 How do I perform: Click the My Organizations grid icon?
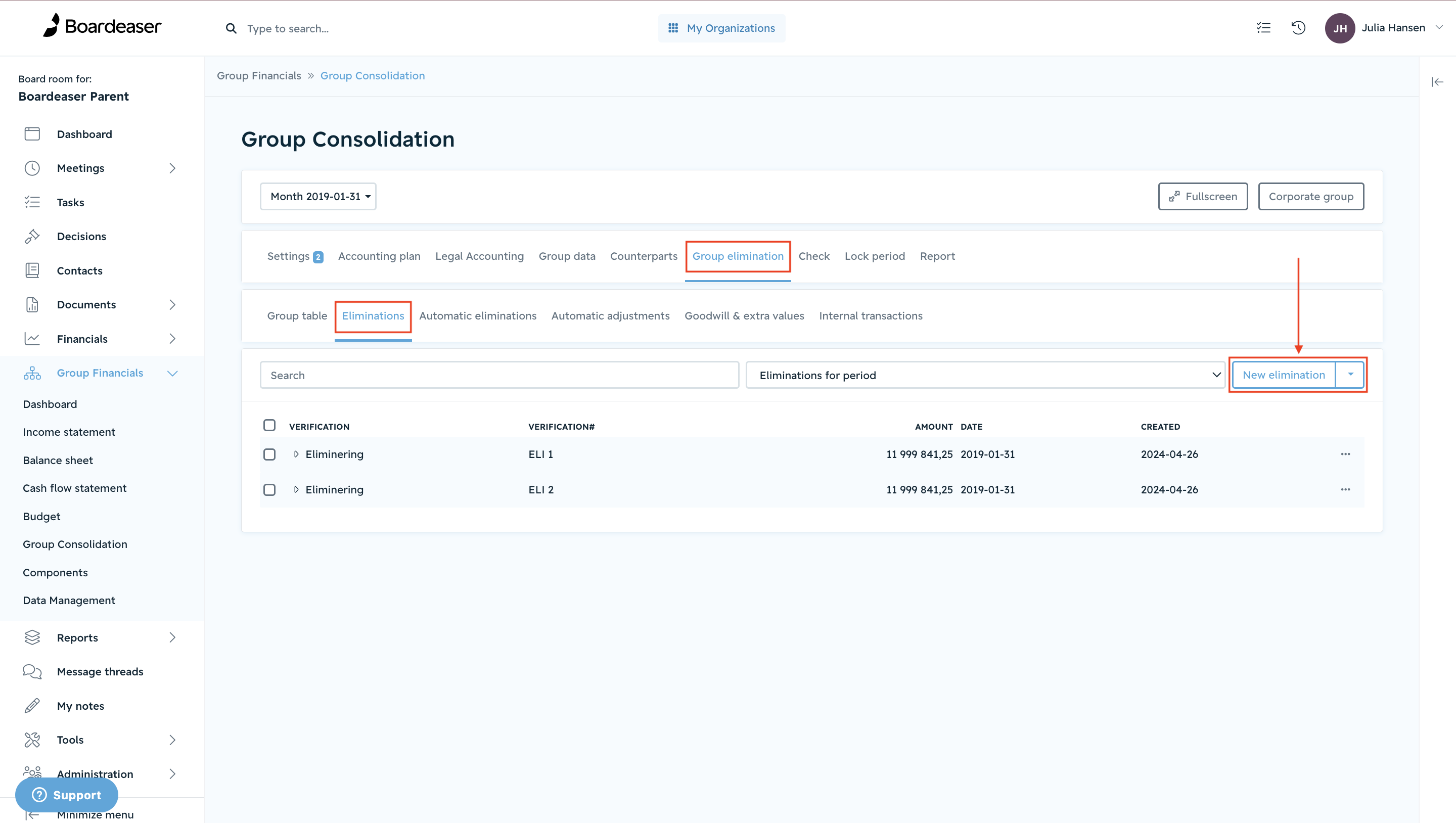pyautogui.click(x=672, y=28)
